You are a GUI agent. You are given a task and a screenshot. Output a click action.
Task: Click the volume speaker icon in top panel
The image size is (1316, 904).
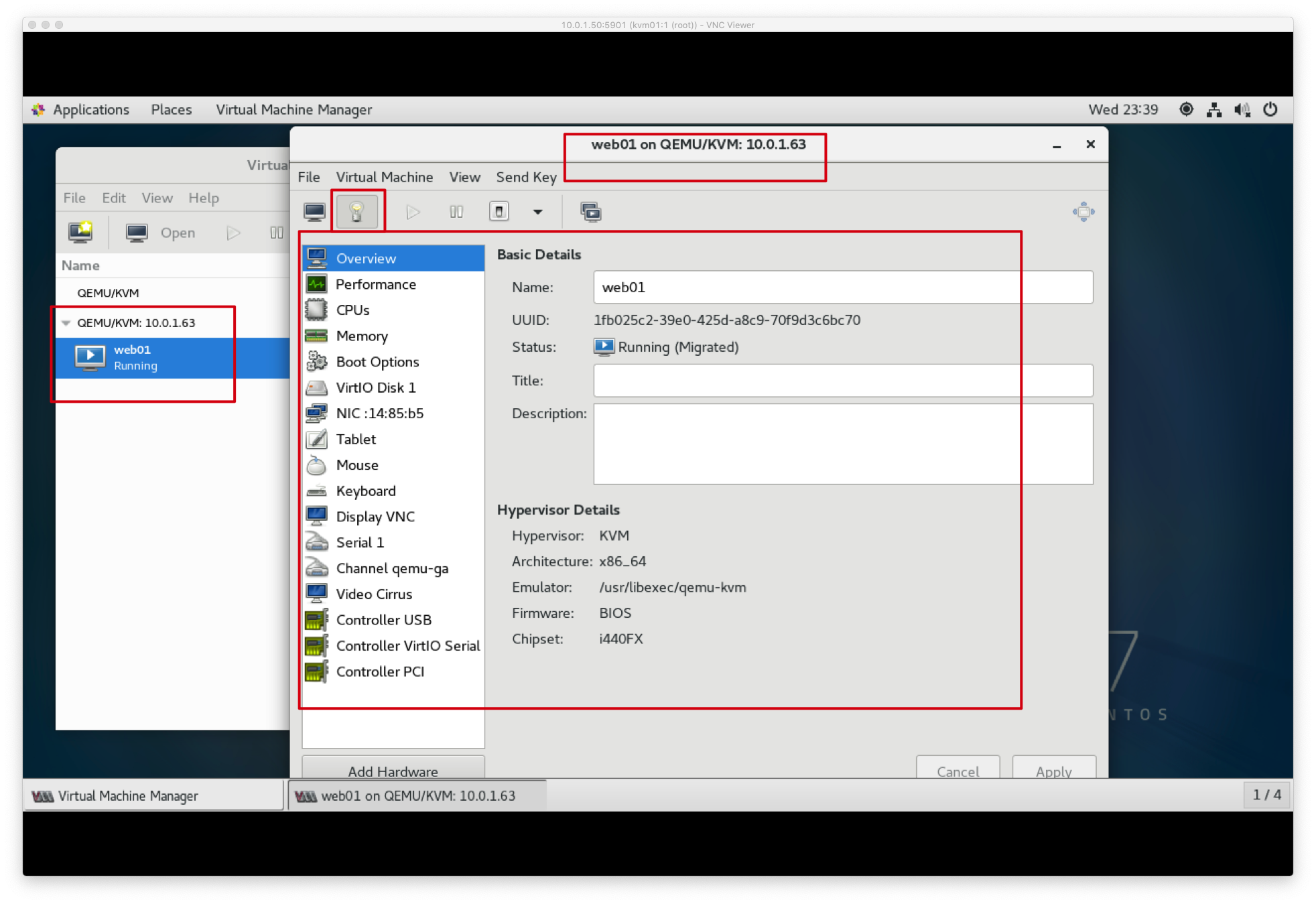click(x=1242, y=109)
